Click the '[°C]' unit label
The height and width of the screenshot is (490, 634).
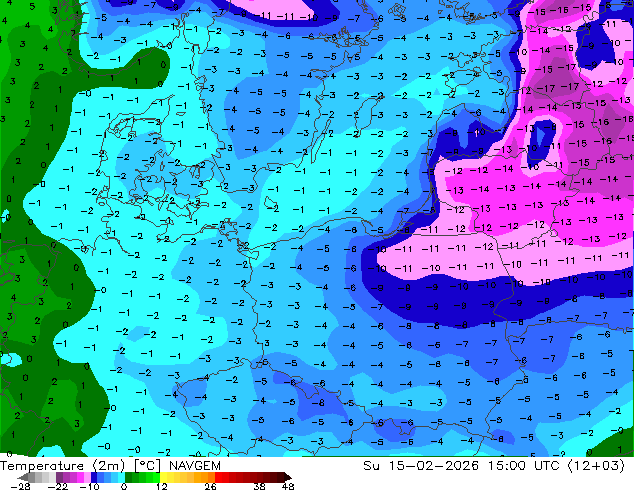[147, 466]
